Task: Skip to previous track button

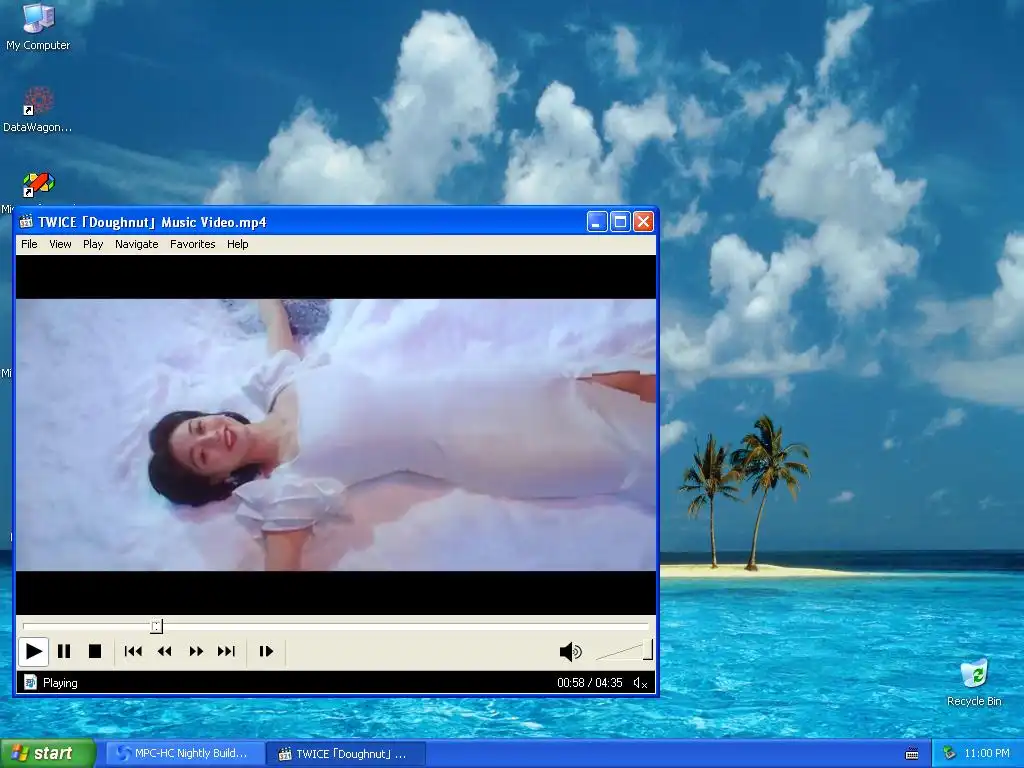Action: (133, 651)
